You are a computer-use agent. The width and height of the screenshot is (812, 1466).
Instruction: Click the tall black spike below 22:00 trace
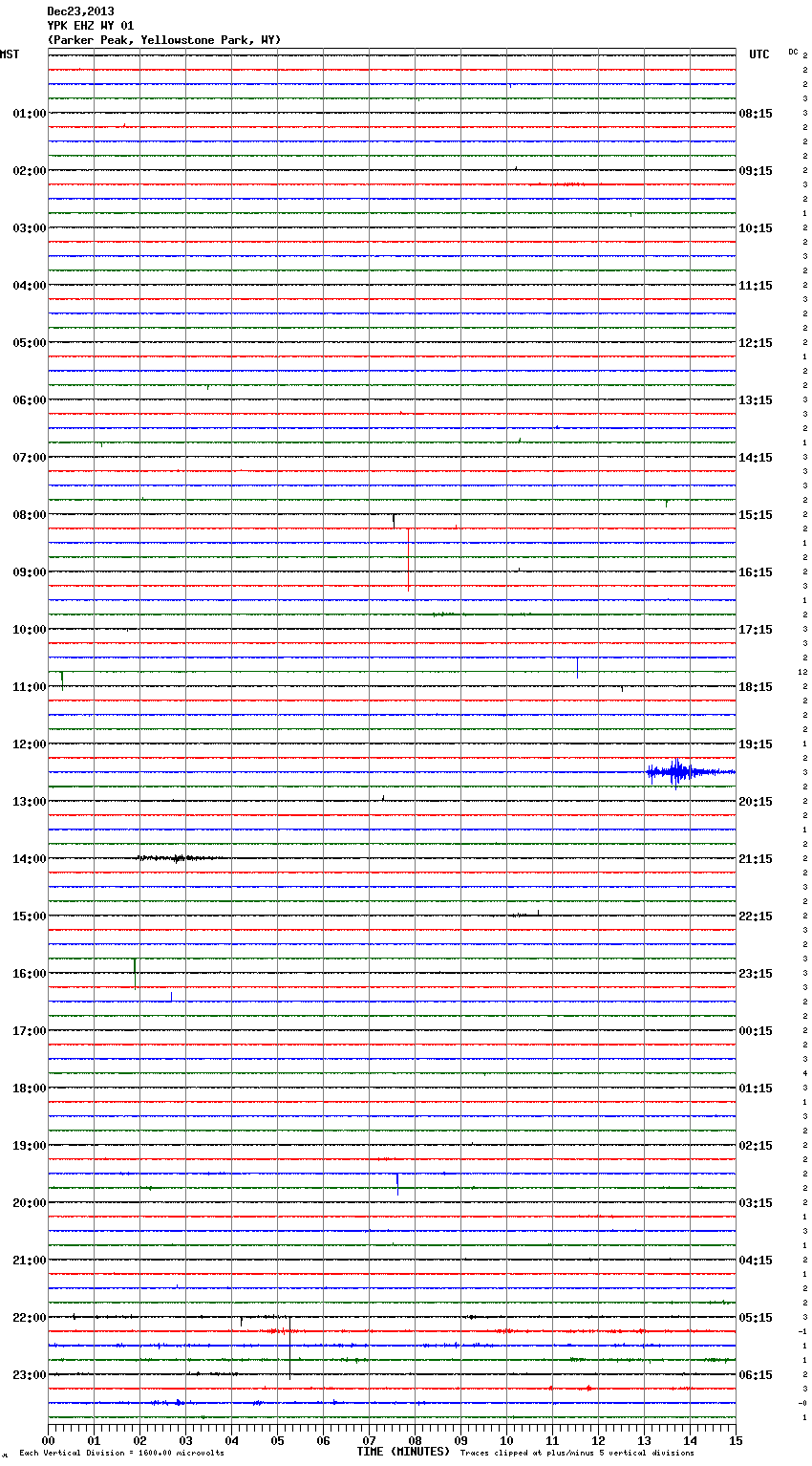[289, 1347]
